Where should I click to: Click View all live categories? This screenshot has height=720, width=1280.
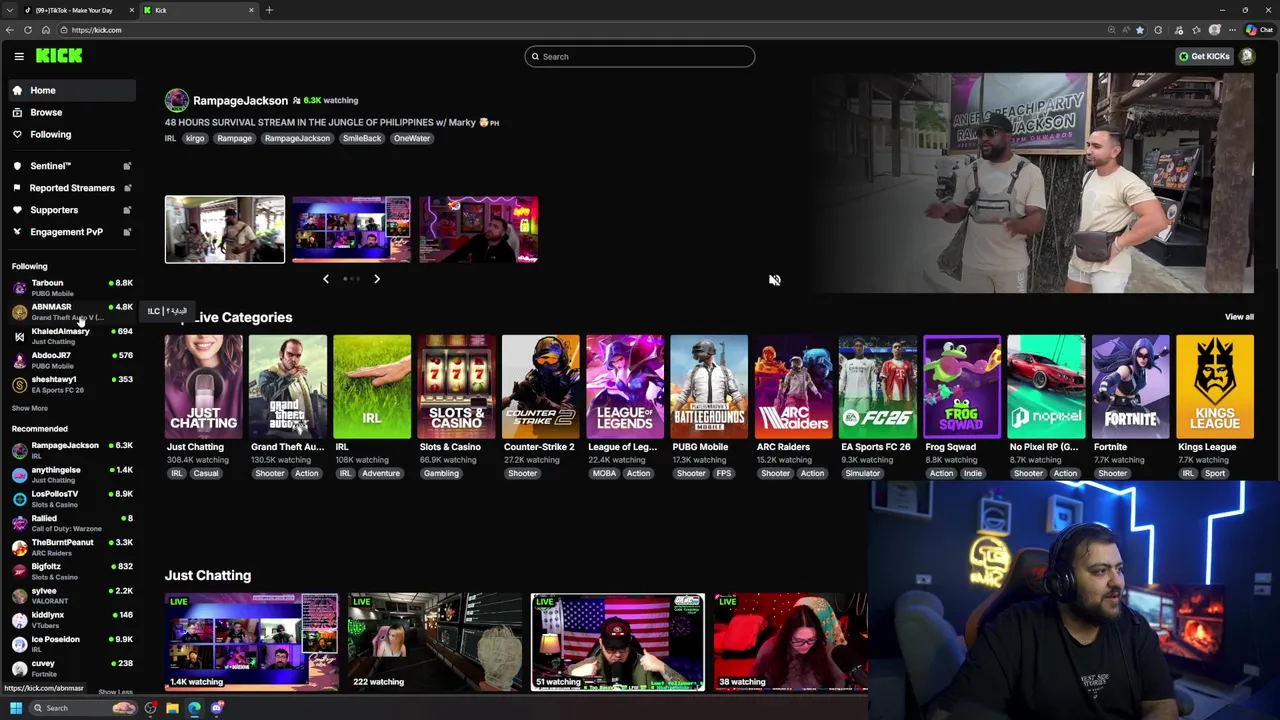(x=1239, y=317)
